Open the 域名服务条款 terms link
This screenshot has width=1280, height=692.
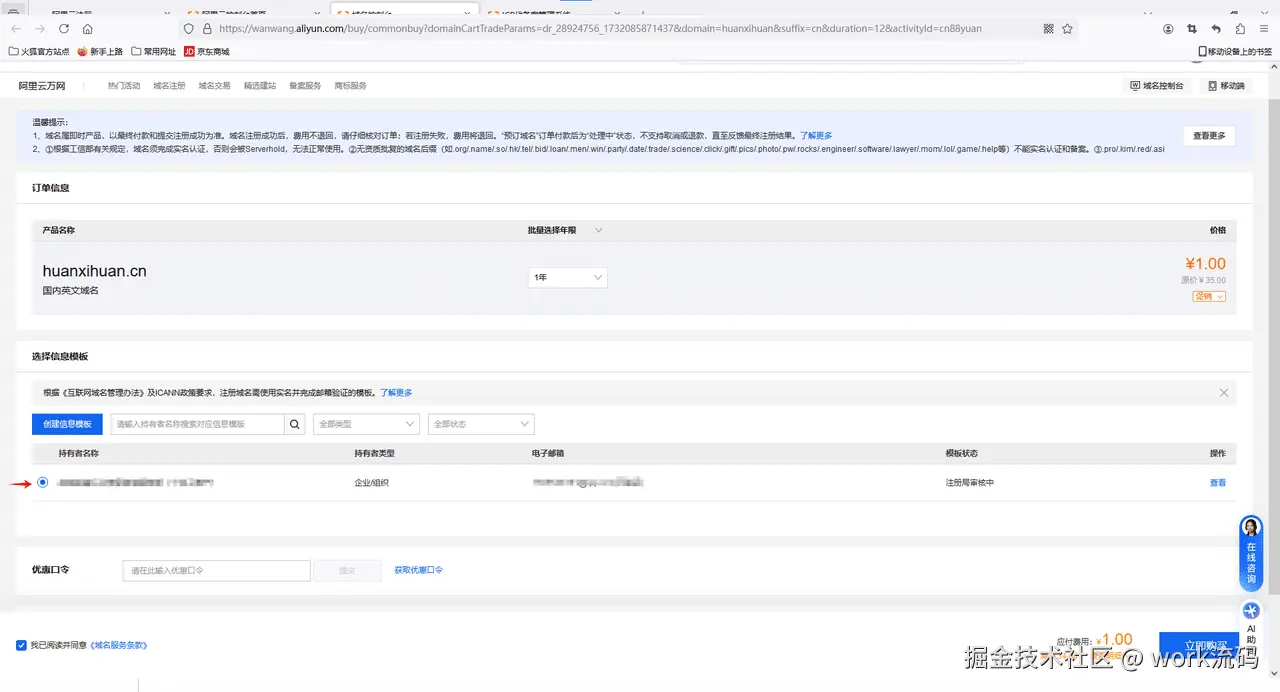click(x=119, y=645)
